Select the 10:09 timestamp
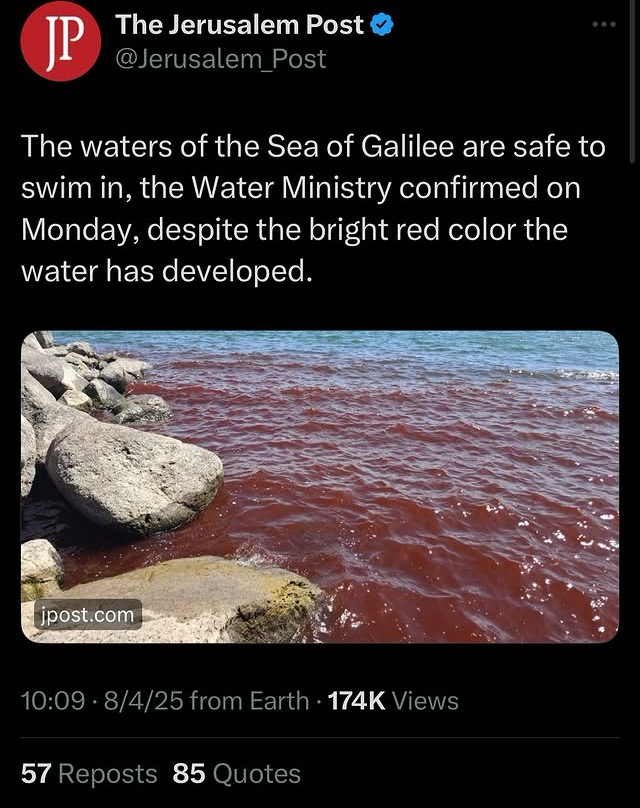Image resolution: width=640 pixels, height=808 pixels. (53, 701)
